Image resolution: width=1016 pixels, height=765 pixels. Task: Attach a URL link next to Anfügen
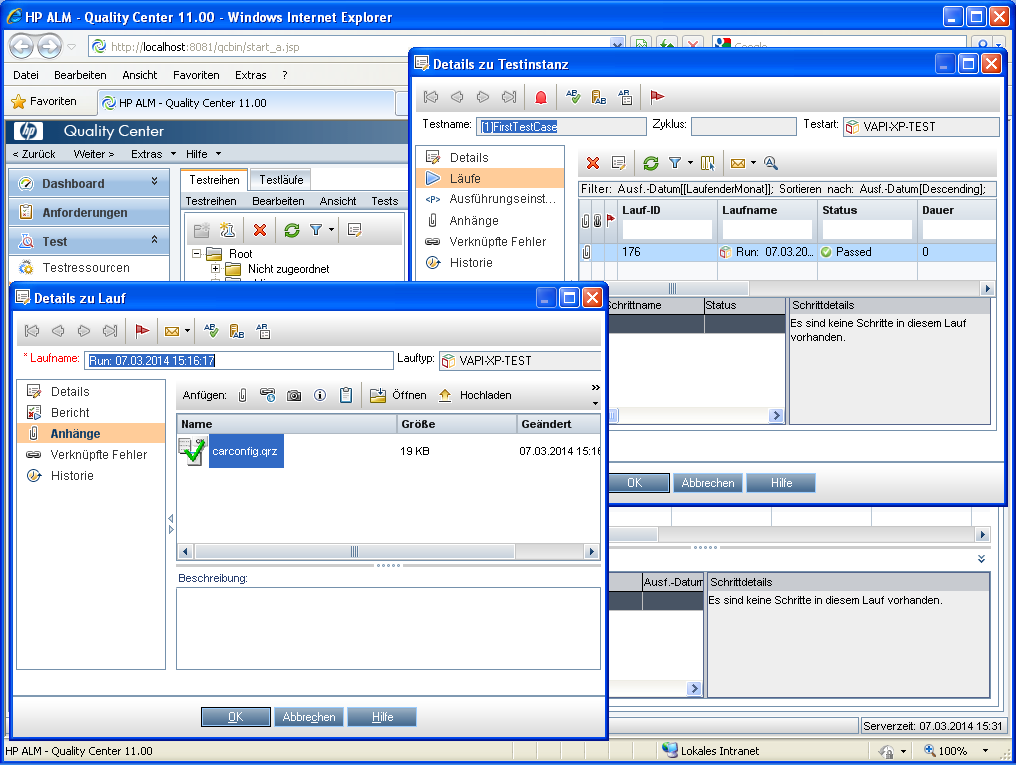click(268, 395)
